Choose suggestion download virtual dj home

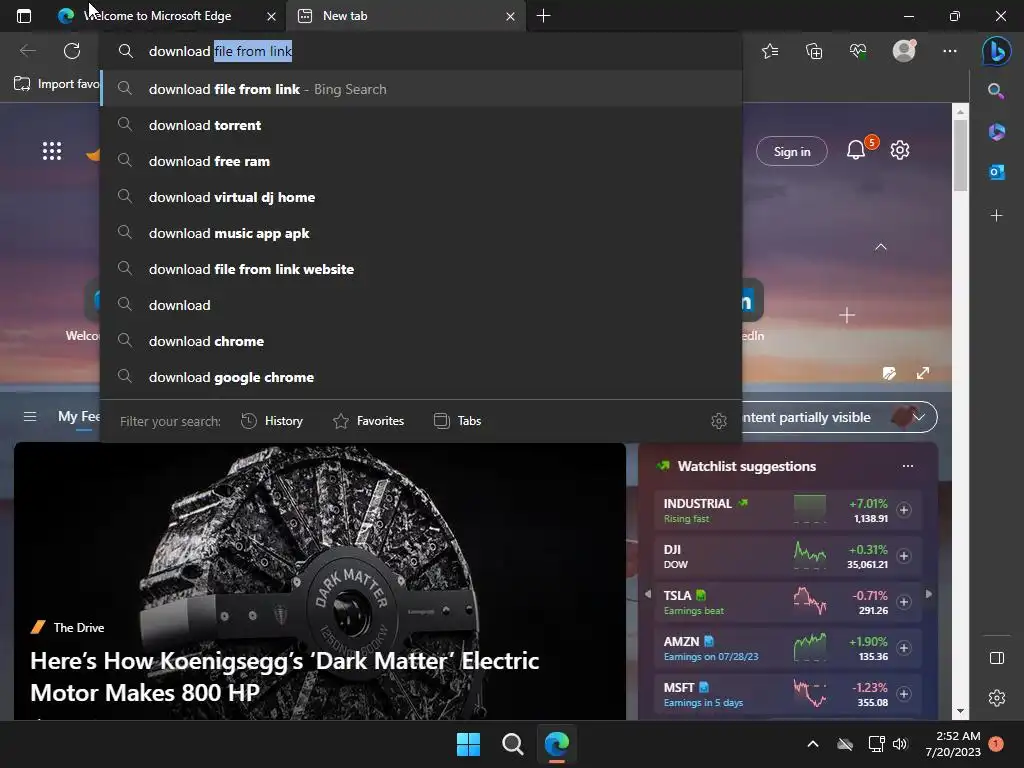pos(421,197)
